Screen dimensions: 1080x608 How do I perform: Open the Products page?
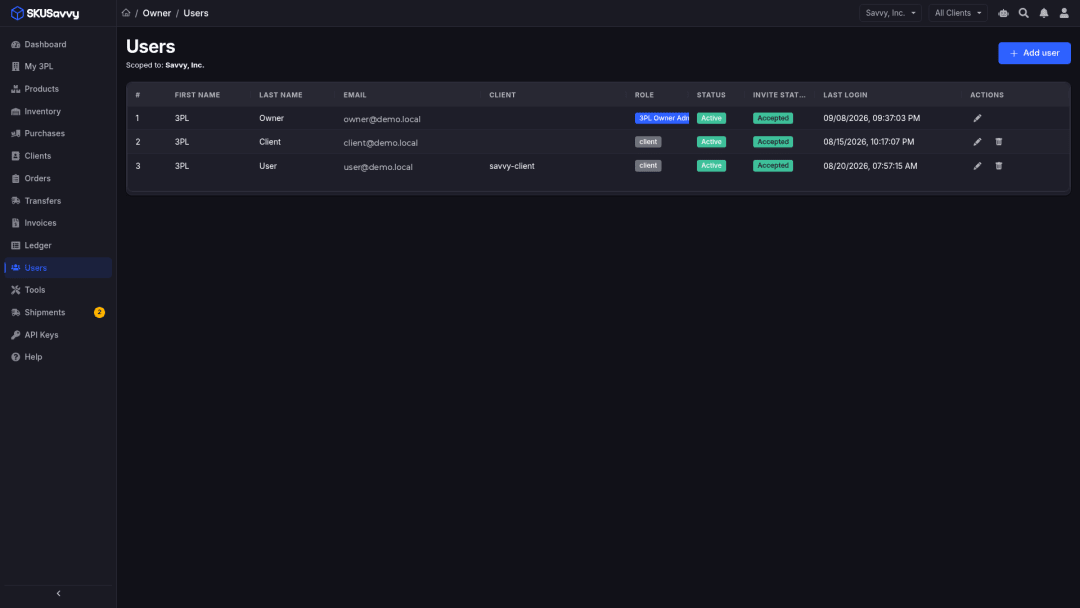tap(58, 89)
